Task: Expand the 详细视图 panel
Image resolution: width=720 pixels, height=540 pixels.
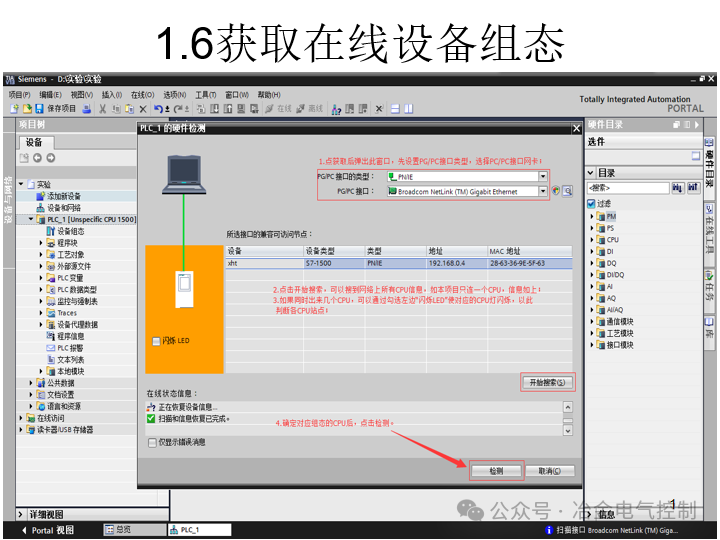Action: pyautogui.click(x=21, y=514)
